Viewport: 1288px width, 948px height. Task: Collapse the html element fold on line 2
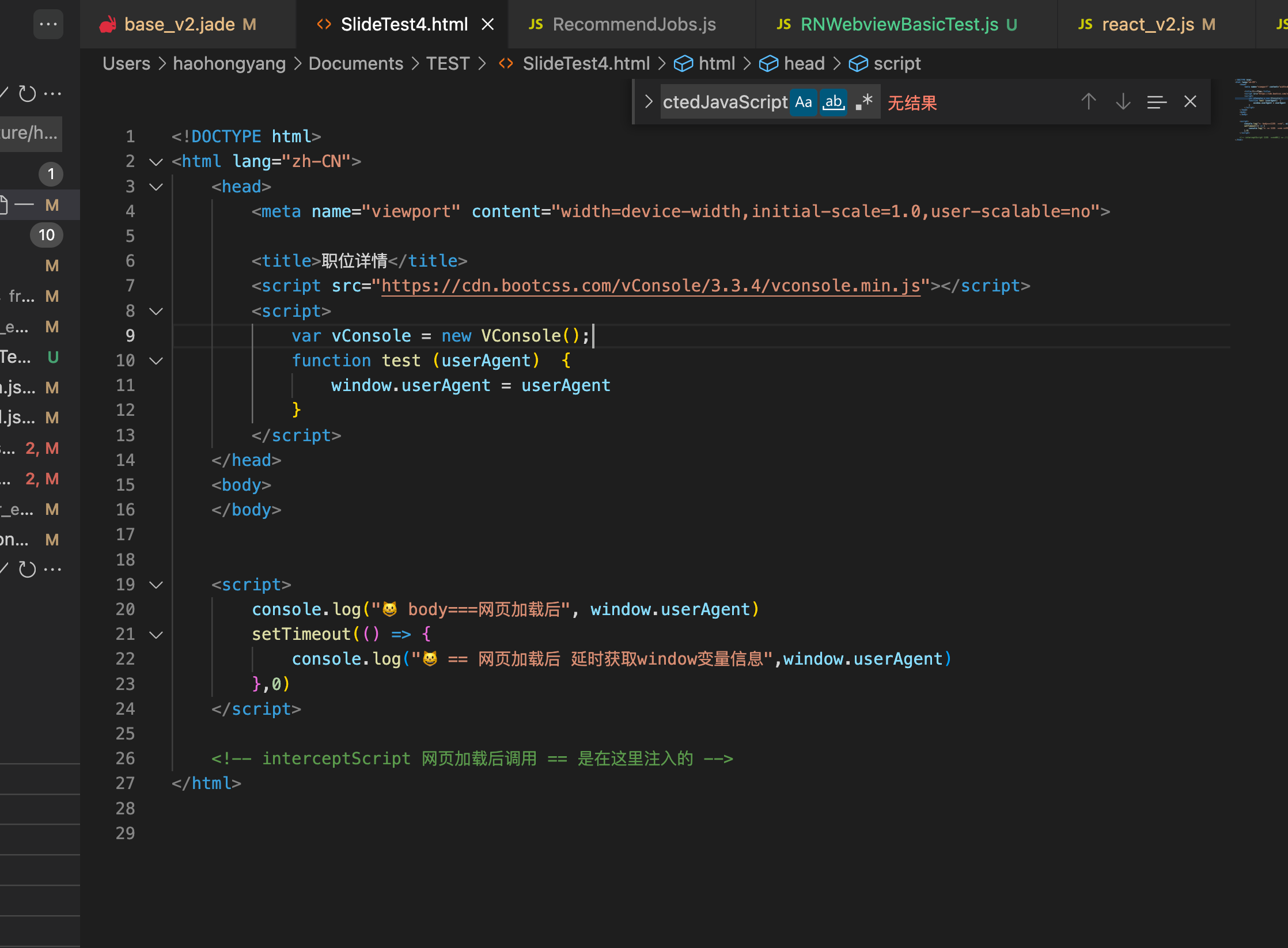[x=156, y=162]
